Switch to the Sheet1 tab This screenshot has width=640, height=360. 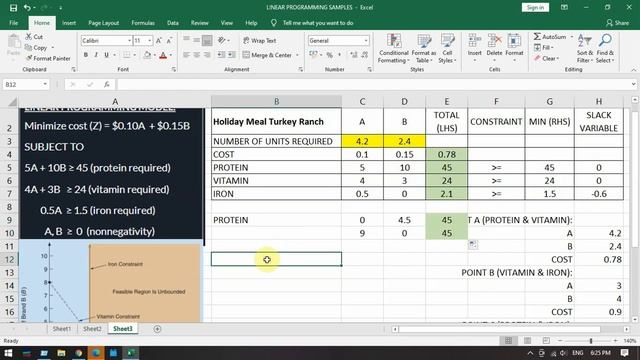(62, 329)
